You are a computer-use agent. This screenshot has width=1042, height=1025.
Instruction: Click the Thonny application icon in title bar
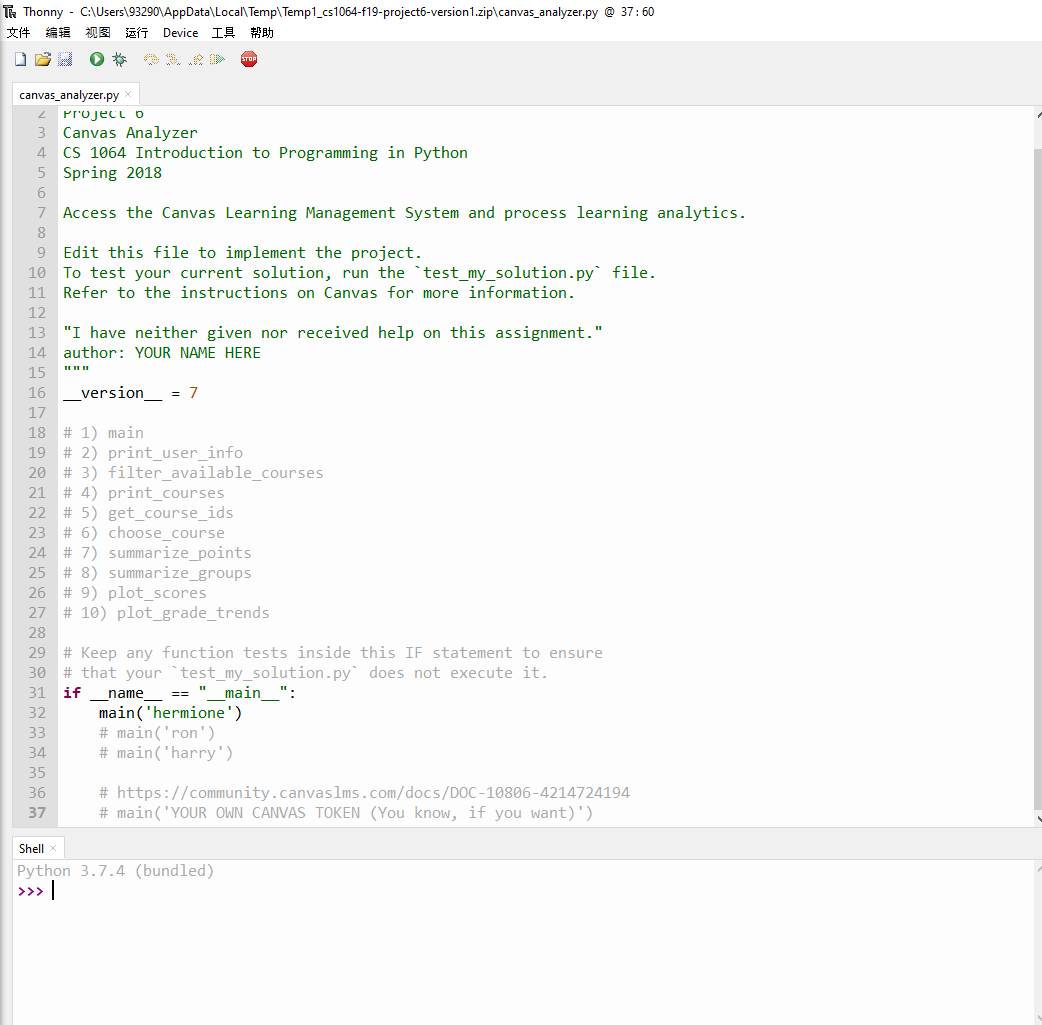point(10,11)
